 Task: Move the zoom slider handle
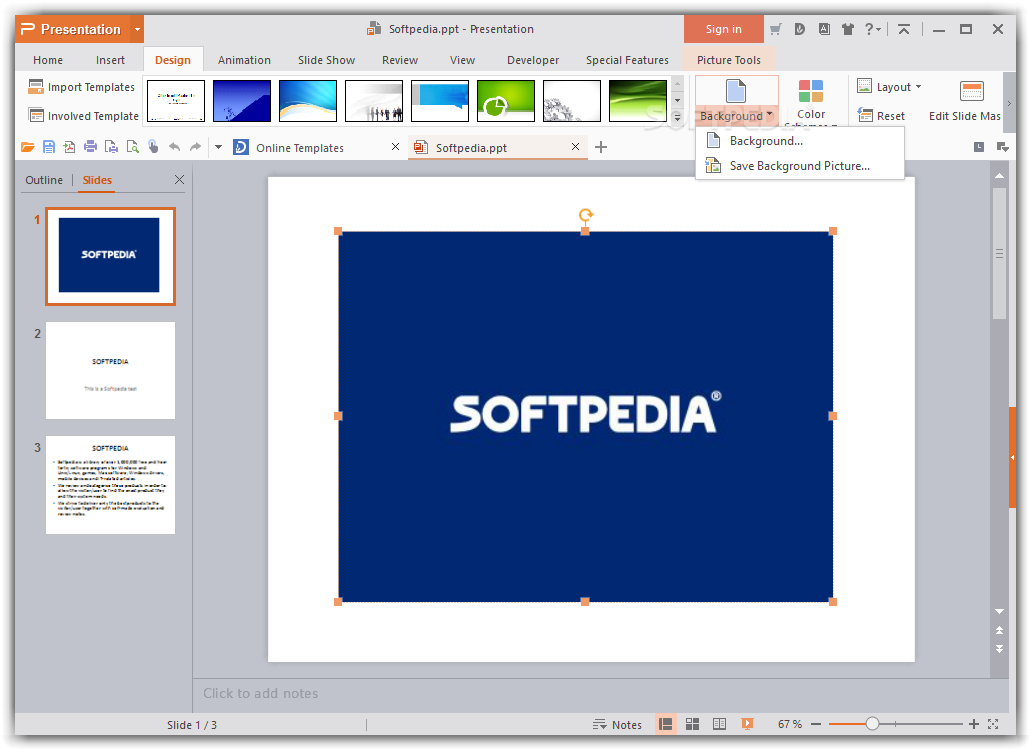point(872,724)
